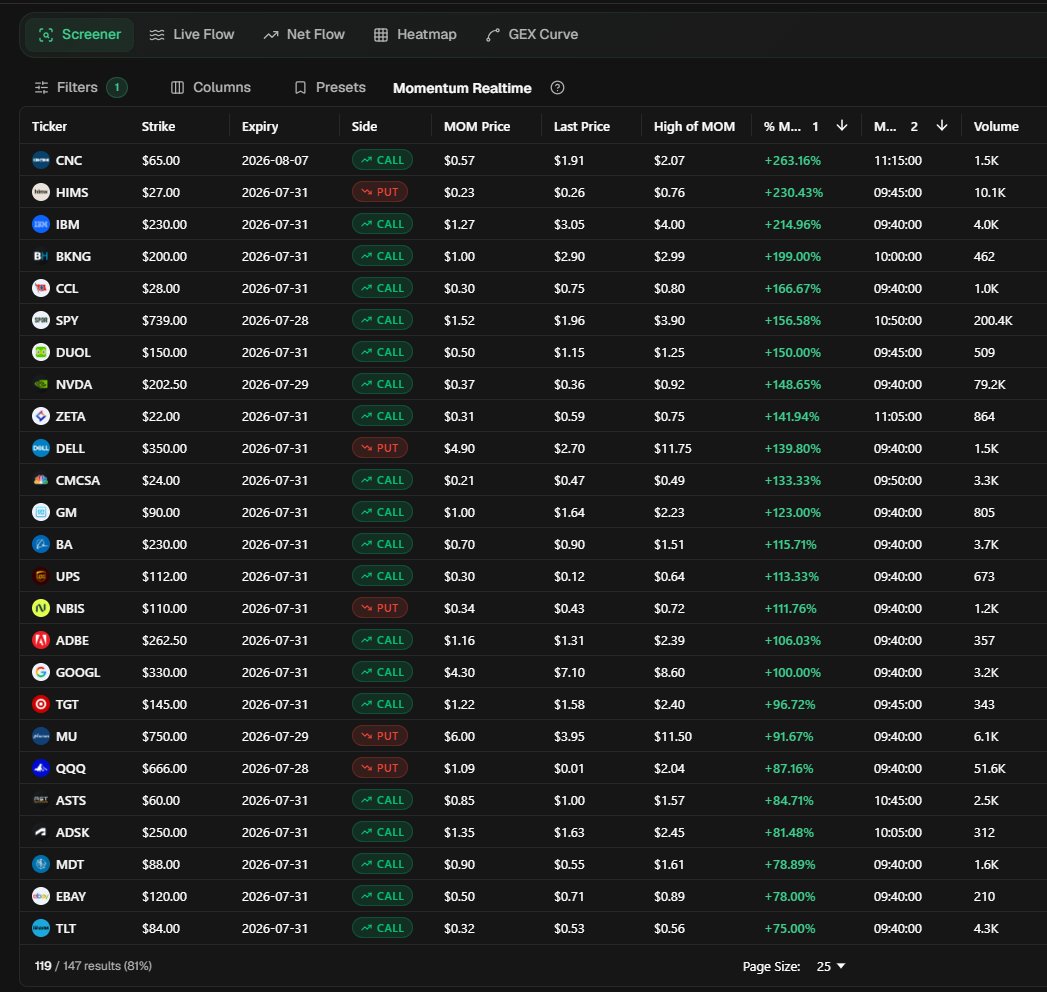Open the Page Size dropdown
The height and width of the screenshot is (992, 1047).
point(831,966)
